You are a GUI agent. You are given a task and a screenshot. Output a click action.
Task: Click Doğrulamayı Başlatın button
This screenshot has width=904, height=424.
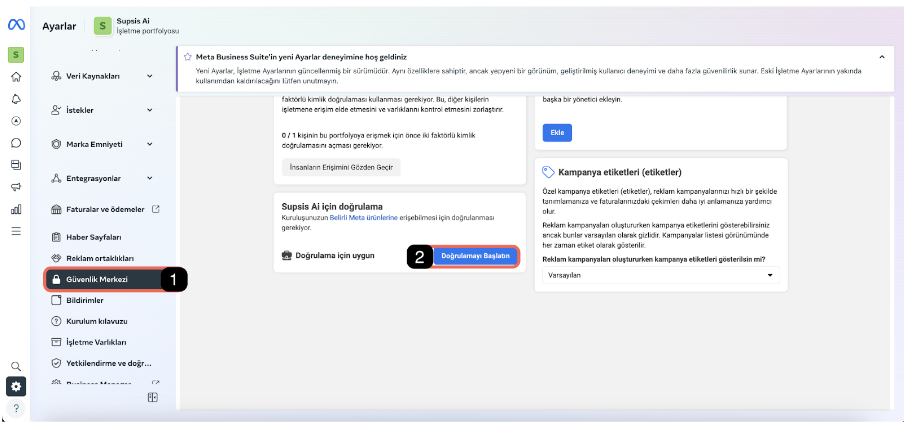pyautogui.click(x=476, y=256)
